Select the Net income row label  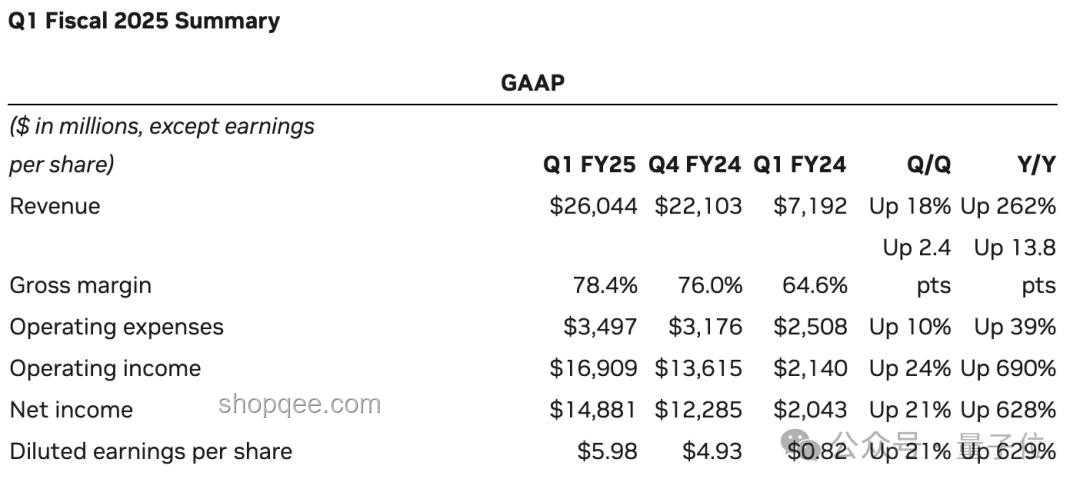(71, 410)
